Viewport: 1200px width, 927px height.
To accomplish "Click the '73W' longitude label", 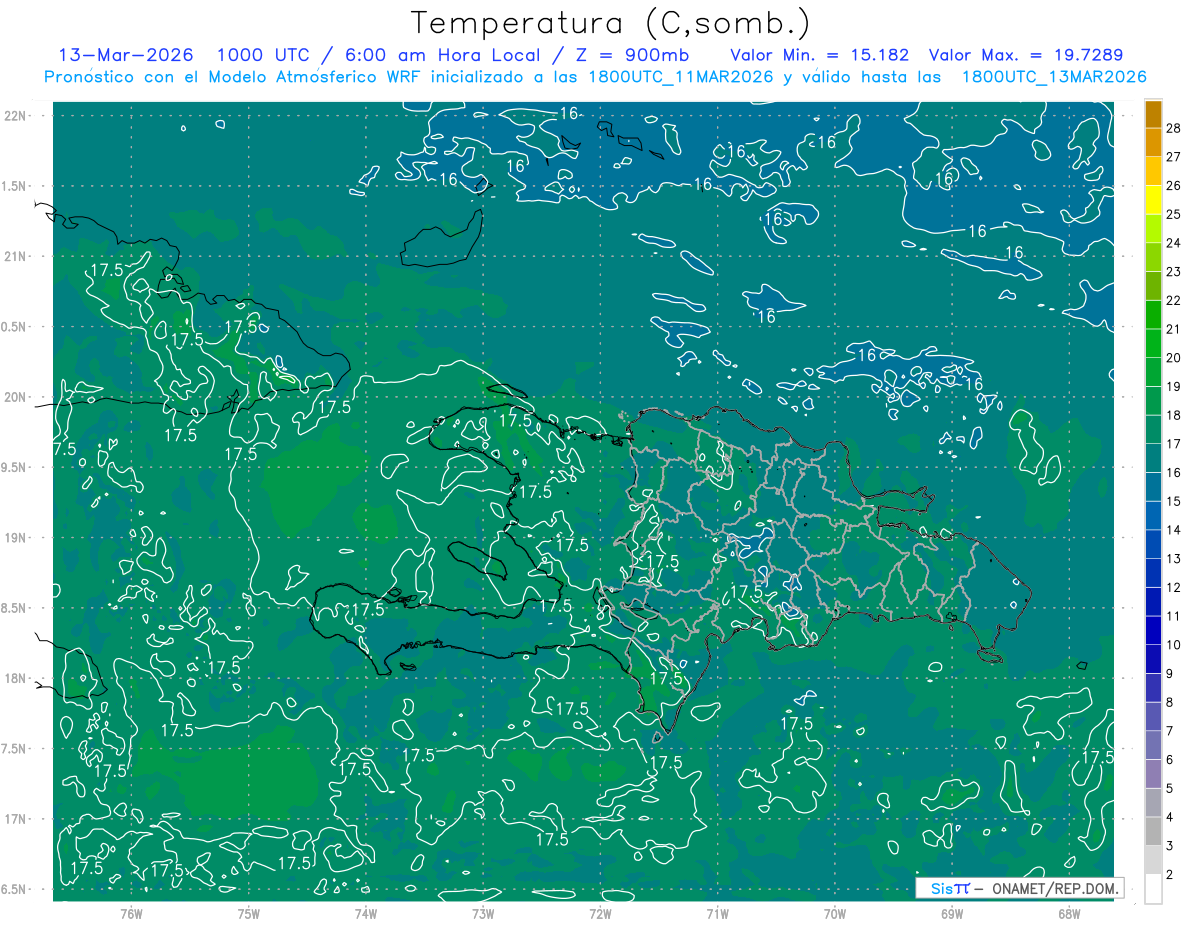I will pyautogui.click(x=483, y=914).
